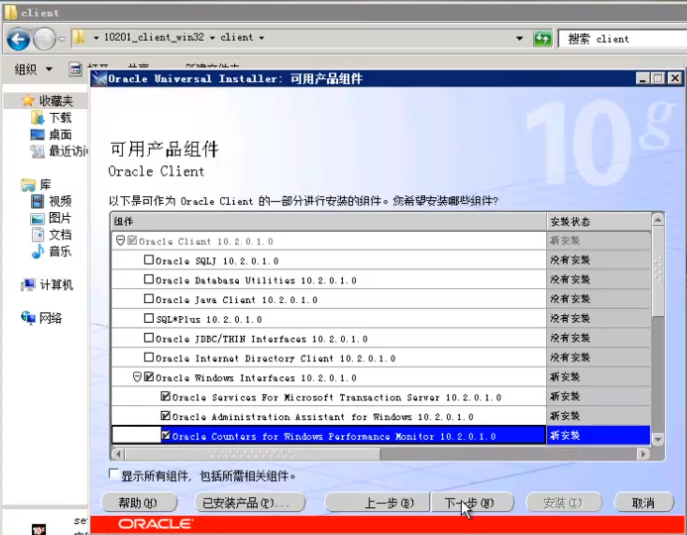Check the Oracle SQLJ 10.2.0.1.0 checkbox
This screenshot has width=687, height=535.
[149, 260]
